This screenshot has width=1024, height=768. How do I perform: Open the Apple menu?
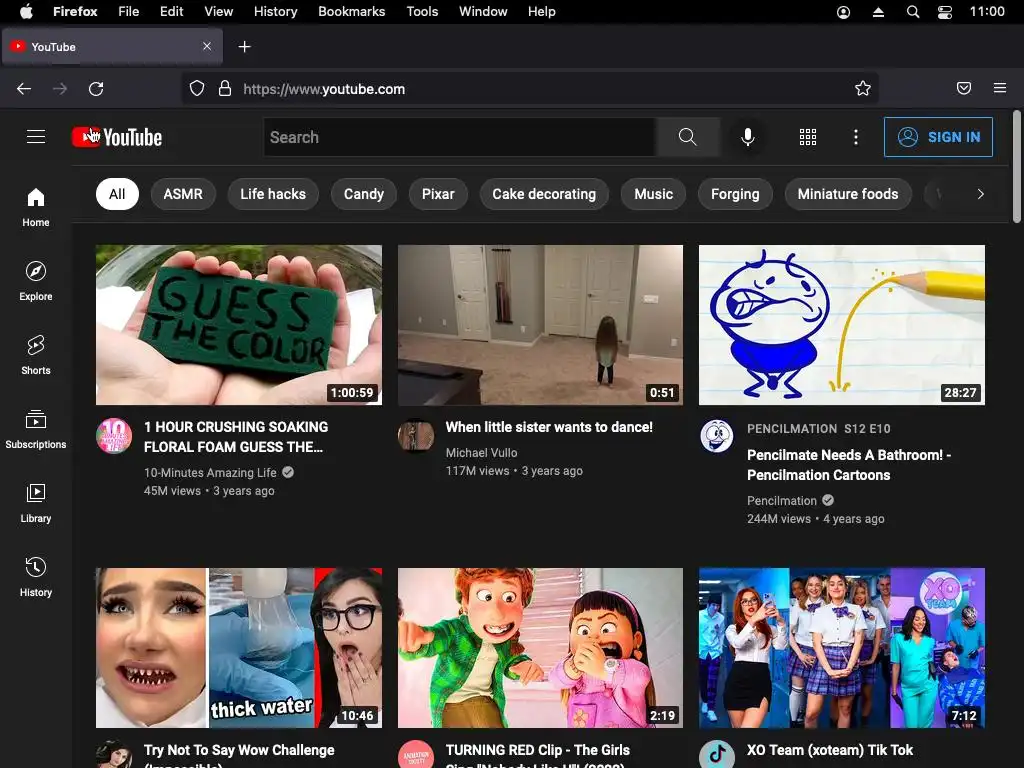[26, 12]
